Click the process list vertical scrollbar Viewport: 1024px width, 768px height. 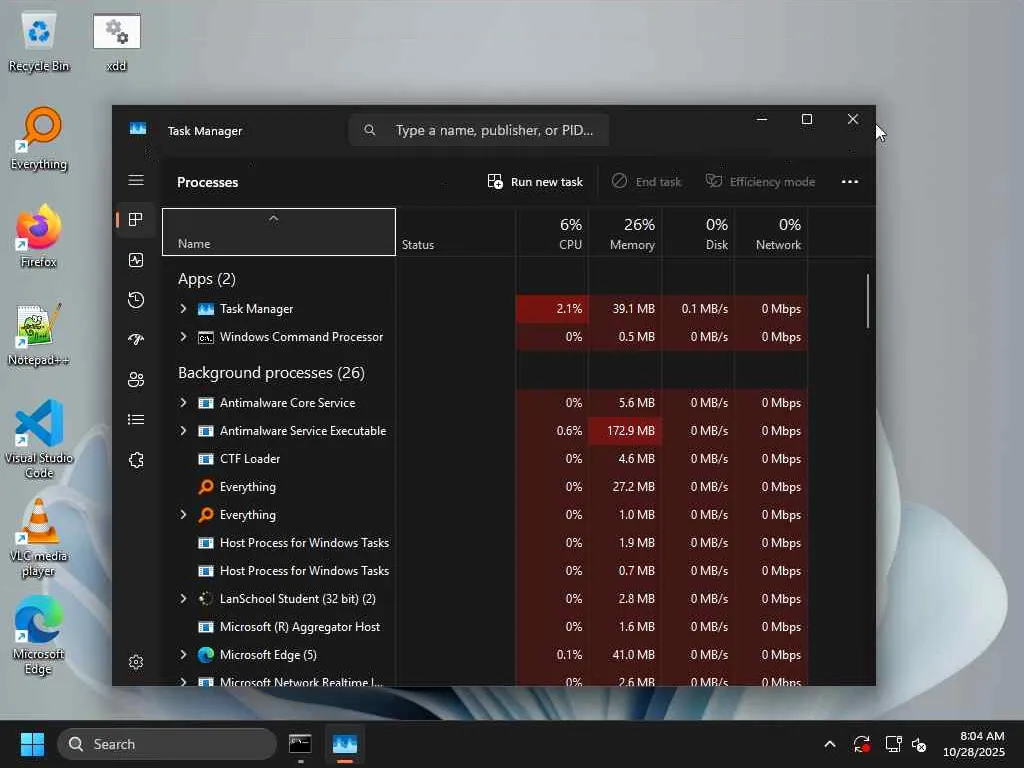point(868,300)
